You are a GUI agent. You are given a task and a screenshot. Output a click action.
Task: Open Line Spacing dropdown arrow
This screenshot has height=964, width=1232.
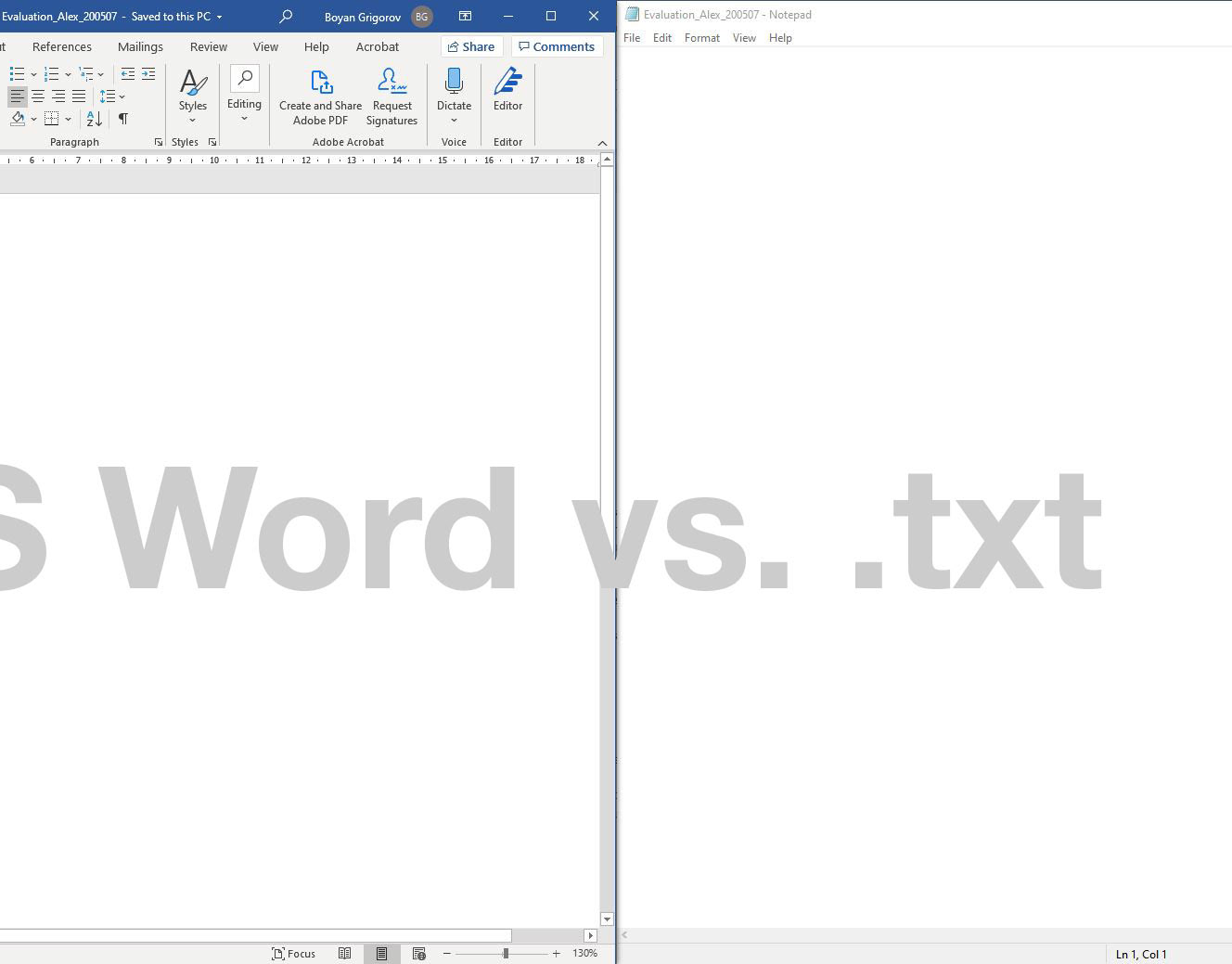click(x=122, y=96)
